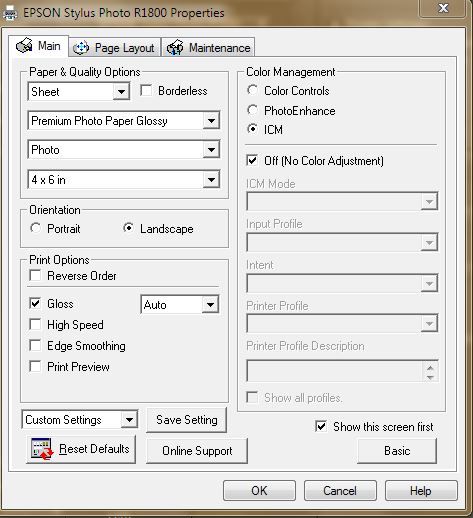Select Color Controls radio button
Screen dimensions: 473x518
[252, 90]
